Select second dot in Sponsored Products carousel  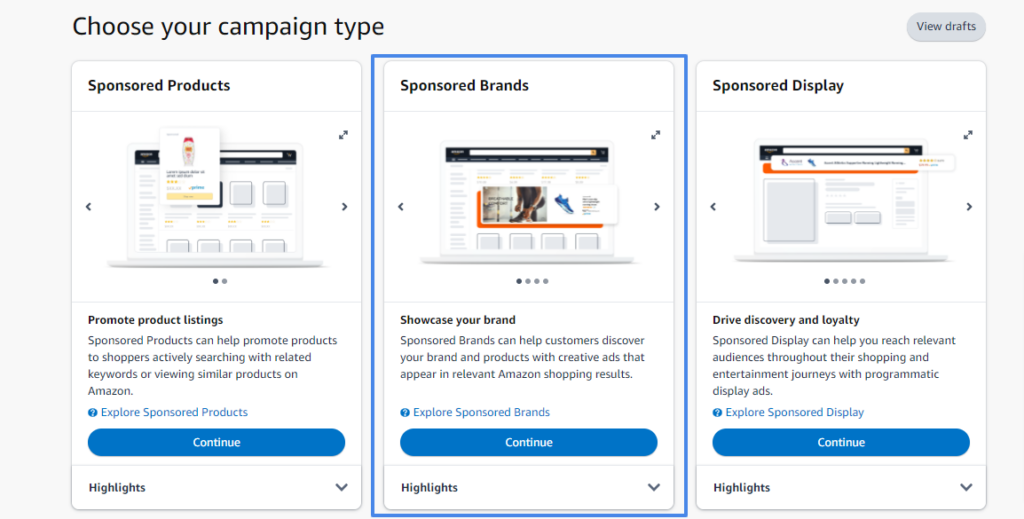pos(225,281)
